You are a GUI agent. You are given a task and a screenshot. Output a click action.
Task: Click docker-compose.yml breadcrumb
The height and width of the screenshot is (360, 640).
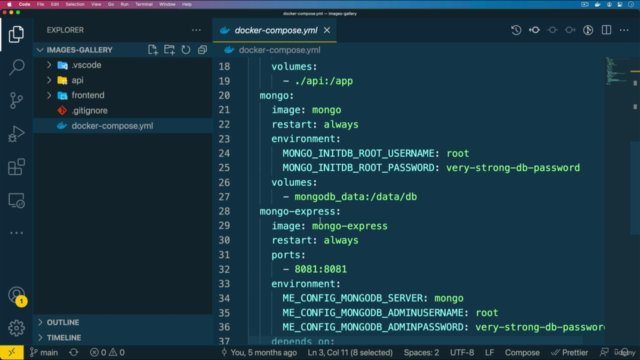click(x=280, y=50)
